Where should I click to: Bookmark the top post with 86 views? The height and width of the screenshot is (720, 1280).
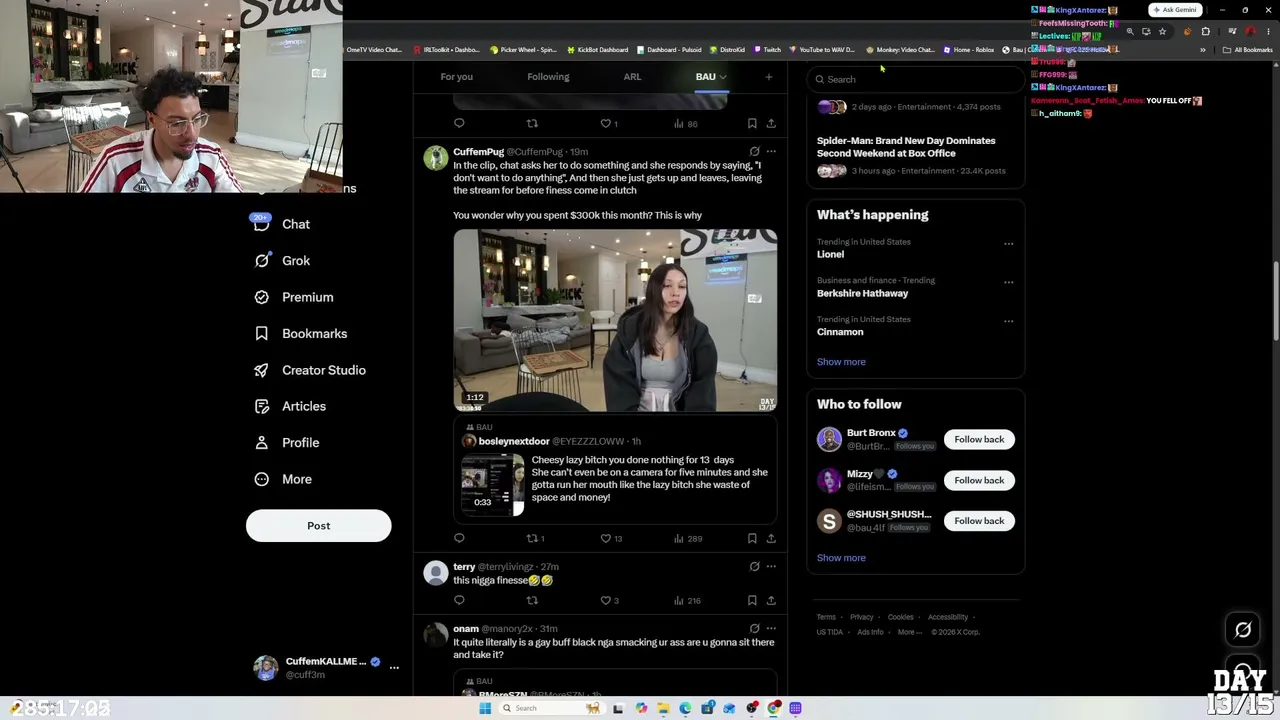[752, 123]
